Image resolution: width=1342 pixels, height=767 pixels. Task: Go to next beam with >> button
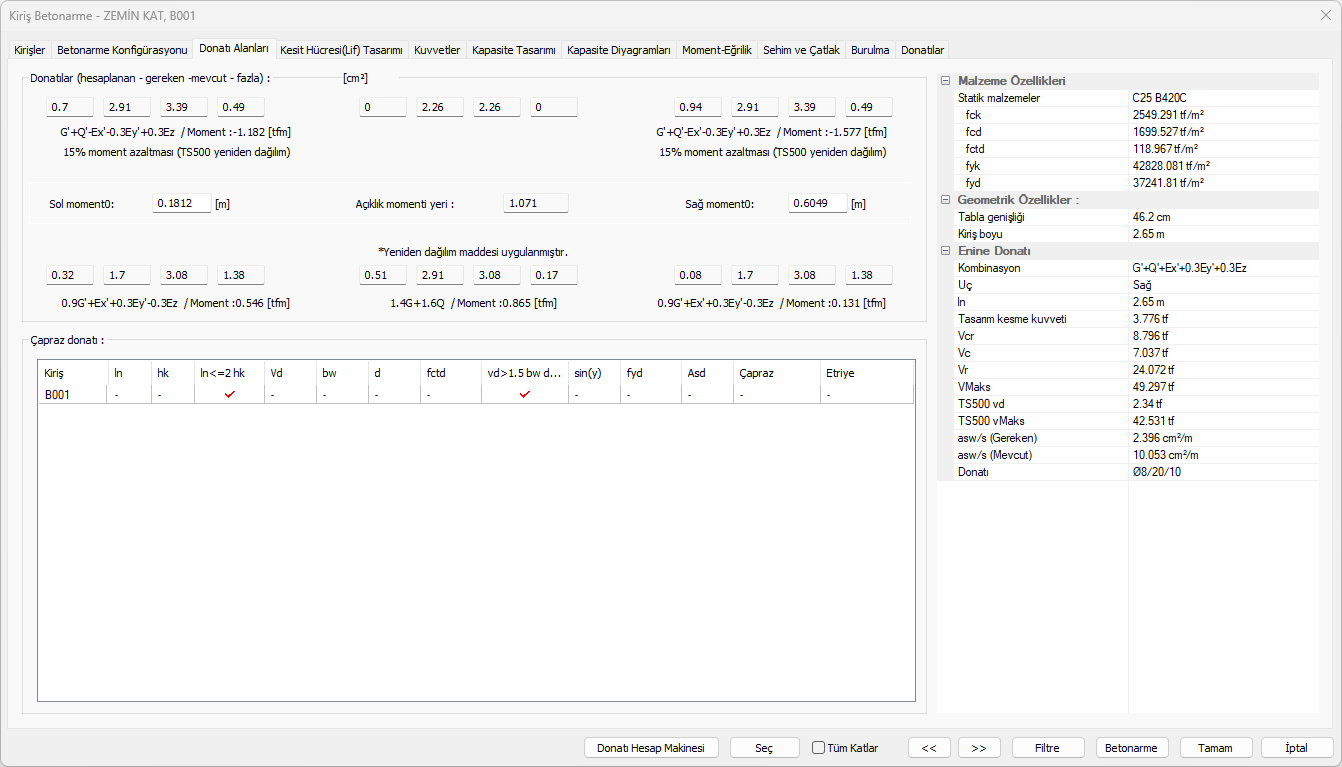(x=979, y=748)
